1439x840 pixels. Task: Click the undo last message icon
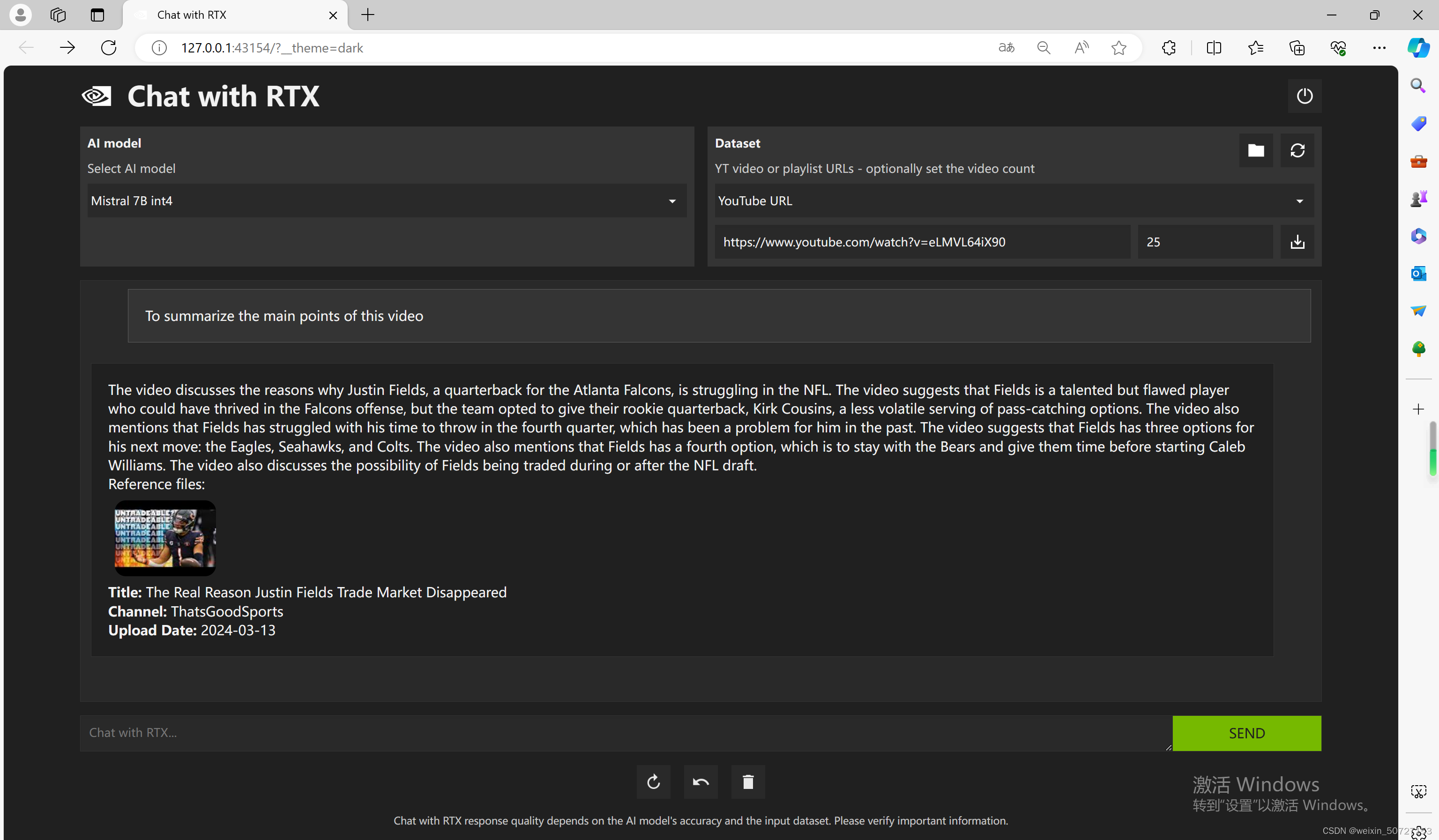click(701, 782)
